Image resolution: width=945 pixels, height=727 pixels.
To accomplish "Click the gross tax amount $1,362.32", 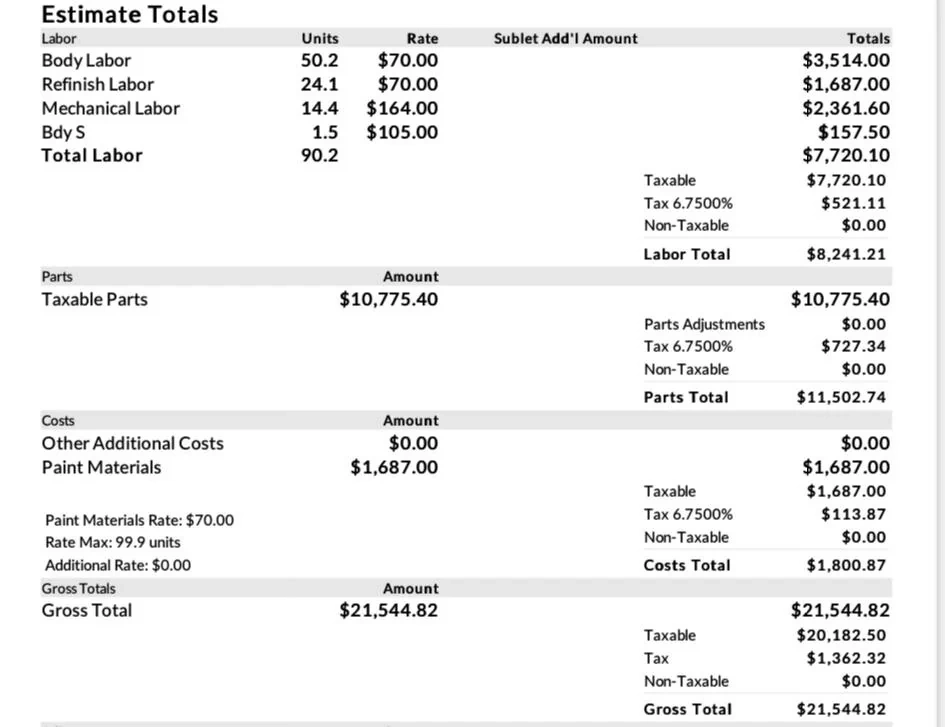I will pyautogui.click(x=846, y=658).
